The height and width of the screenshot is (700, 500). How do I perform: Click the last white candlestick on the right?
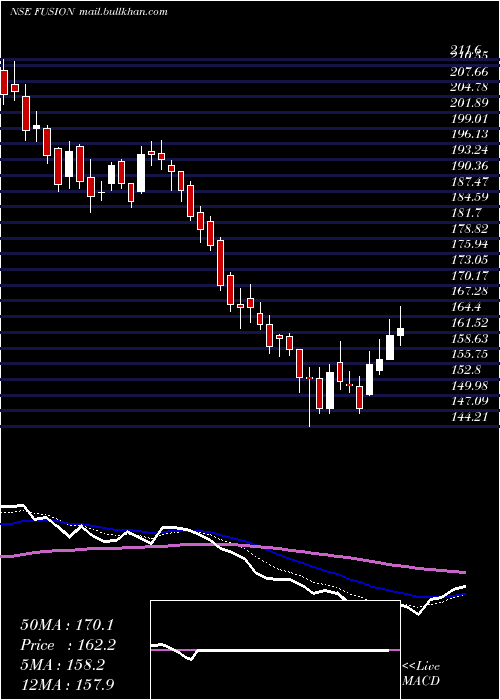(x=400, y=331)
